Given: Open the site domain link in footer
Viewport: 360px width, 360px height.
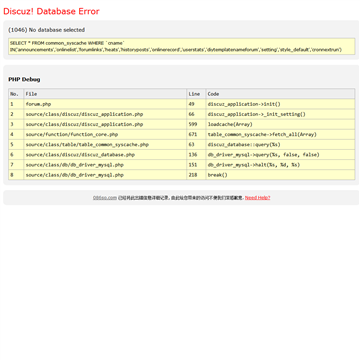Looking at the screenshot, I should [105, 198].
